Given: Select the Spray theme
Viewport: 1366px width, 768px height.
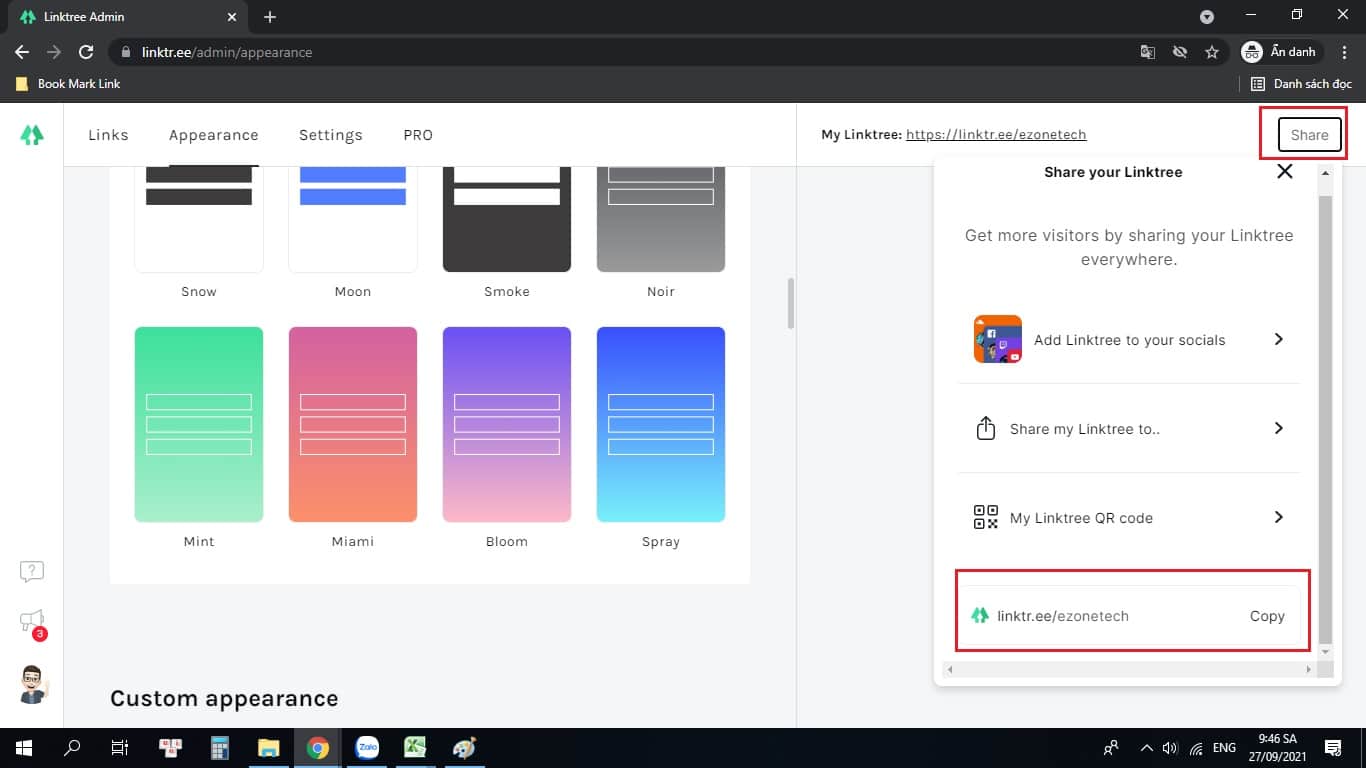Looking at the screenshot, I should (661, 424).
